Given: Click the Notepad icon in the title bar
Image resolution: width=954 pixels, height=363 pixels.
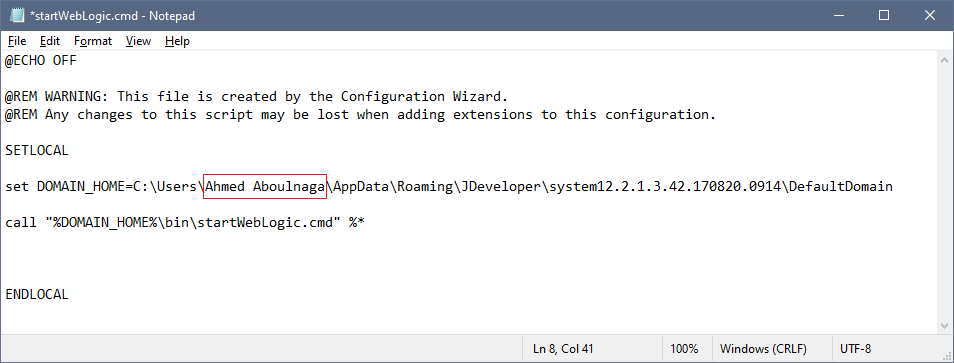Looking at the screenshot, I should 17,15.
